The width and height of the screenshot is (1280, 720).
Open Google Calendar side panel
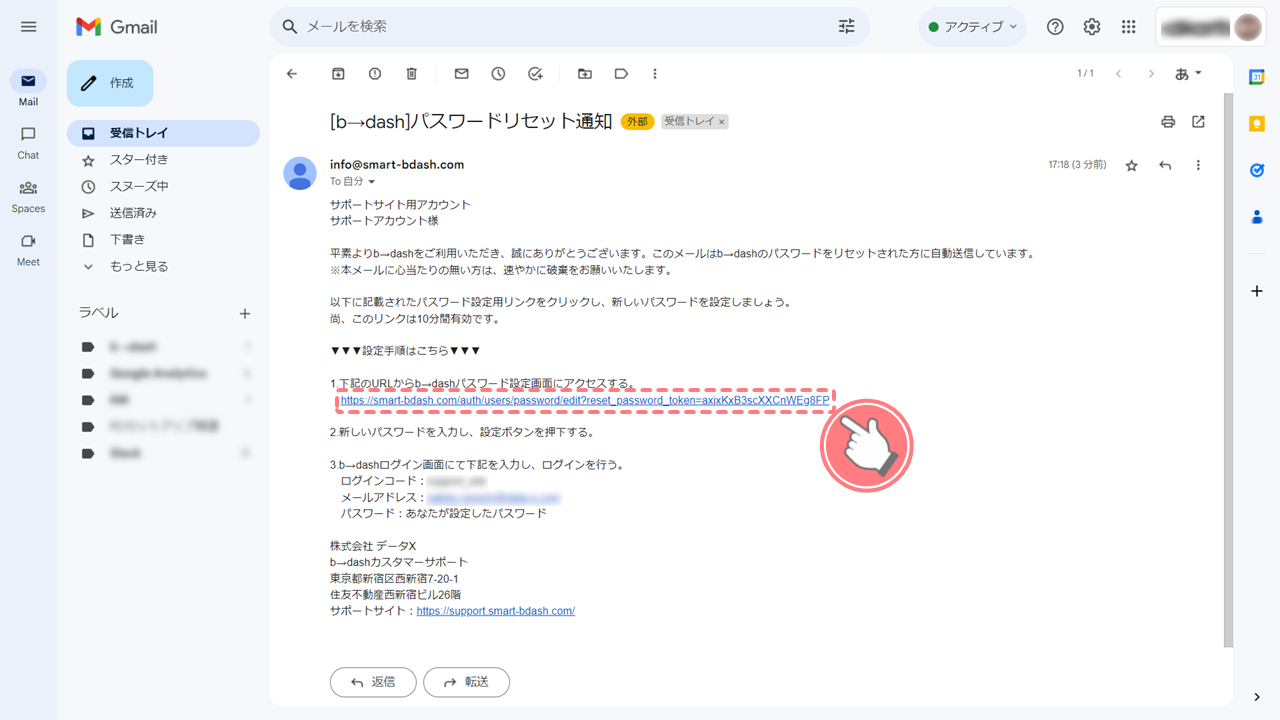tap(1257, 77)
